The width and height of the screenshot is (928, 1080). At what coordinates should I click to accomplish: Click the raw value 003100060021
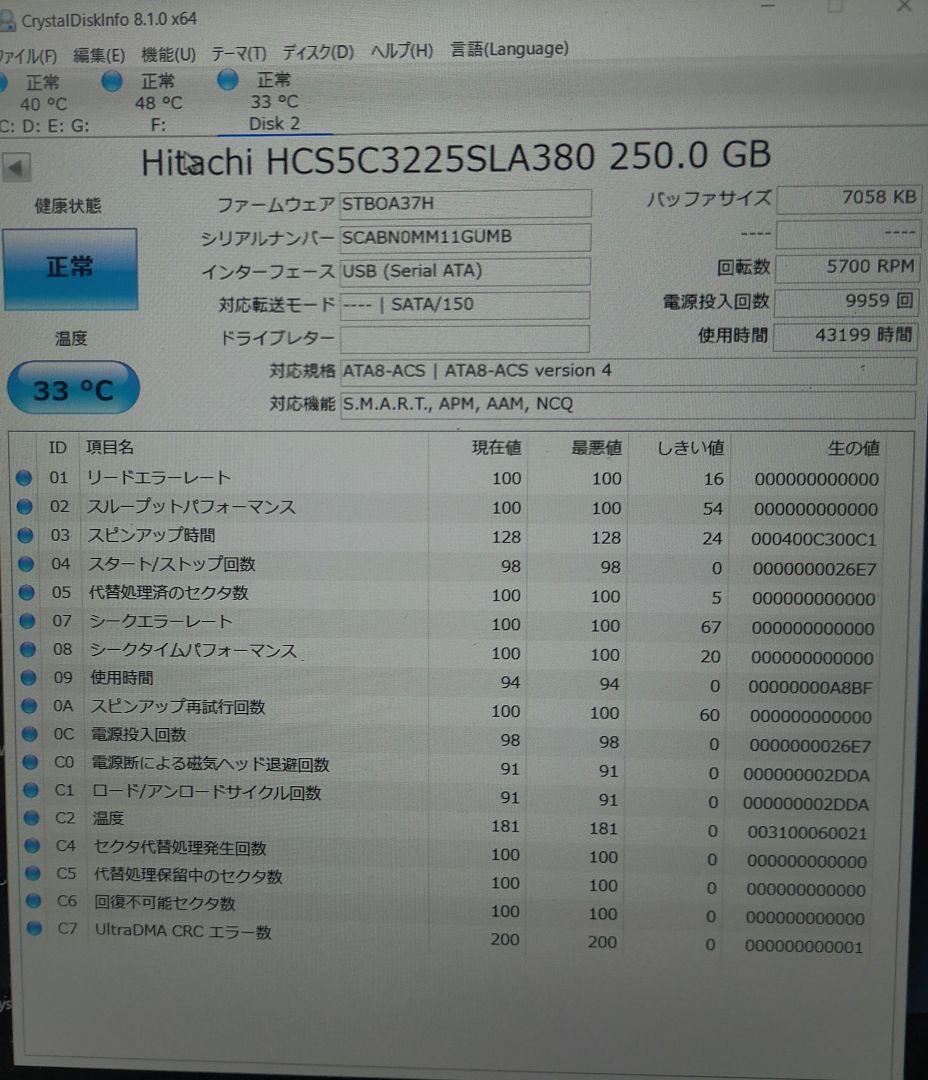tap(807, 833)
